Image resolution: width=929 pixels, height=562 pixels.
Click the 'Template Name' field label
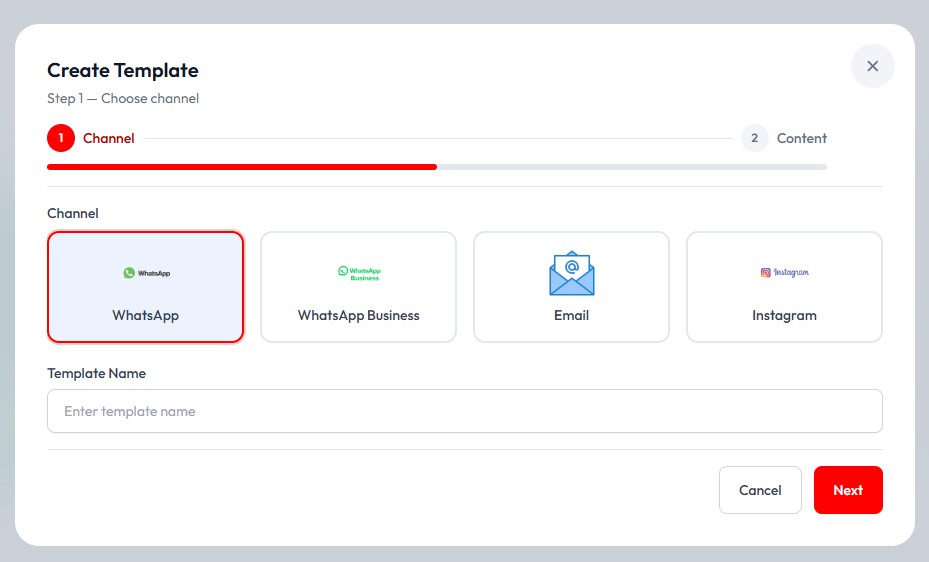[97, 373]
